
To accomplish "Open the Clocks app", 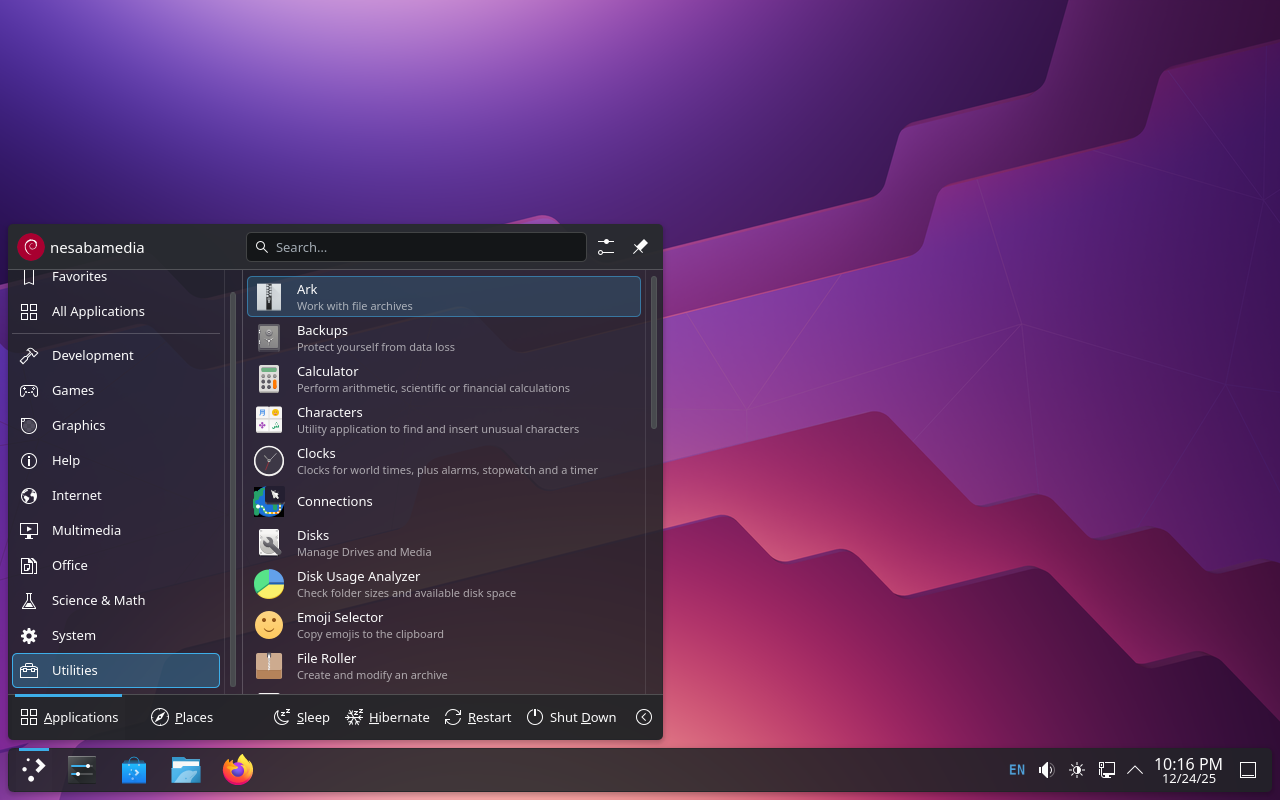I will coord(443,461).
